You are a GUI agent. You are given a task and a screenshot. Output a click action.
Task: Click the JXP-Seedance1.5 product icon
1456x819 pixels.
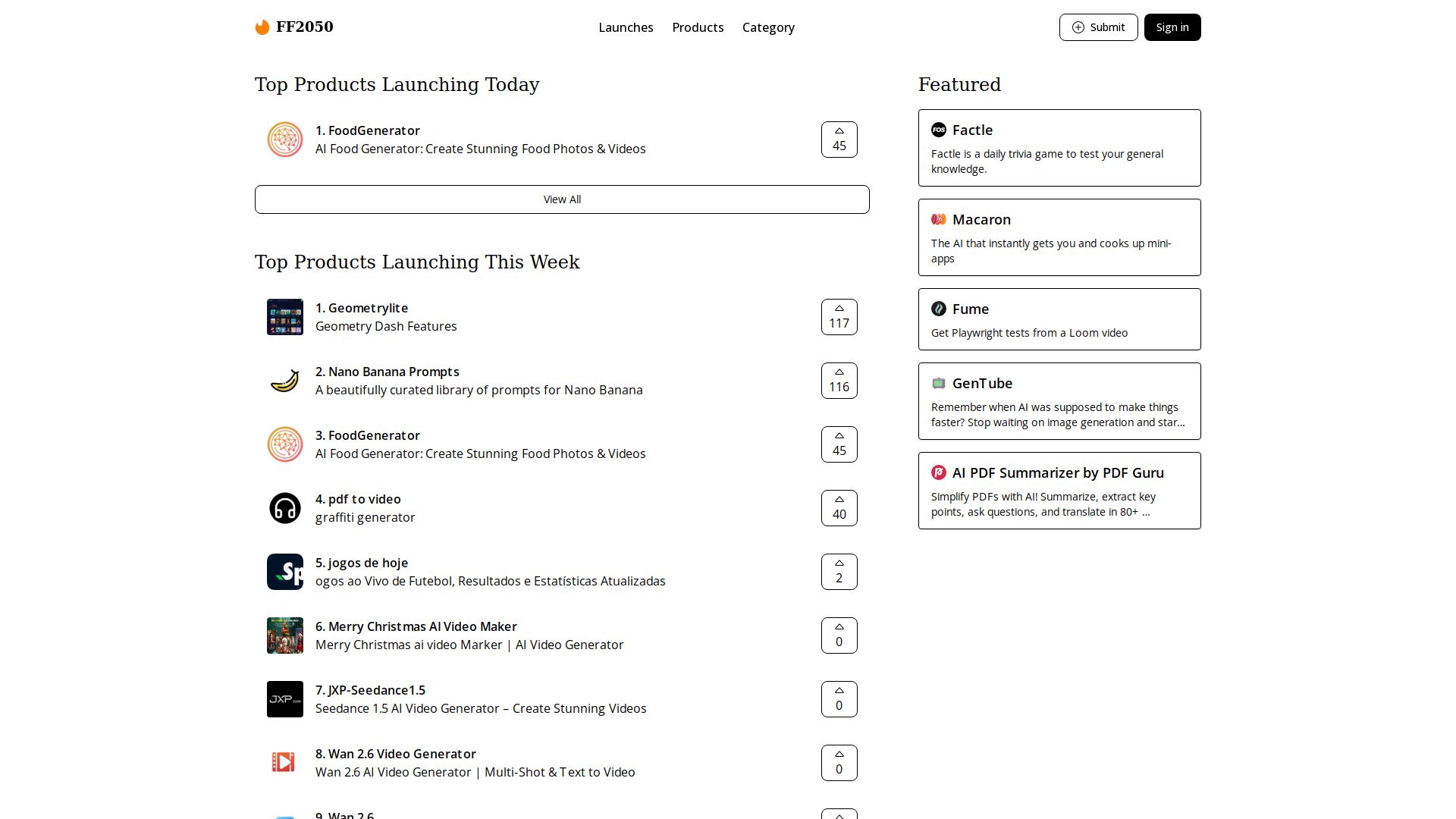tap(285, 699)
